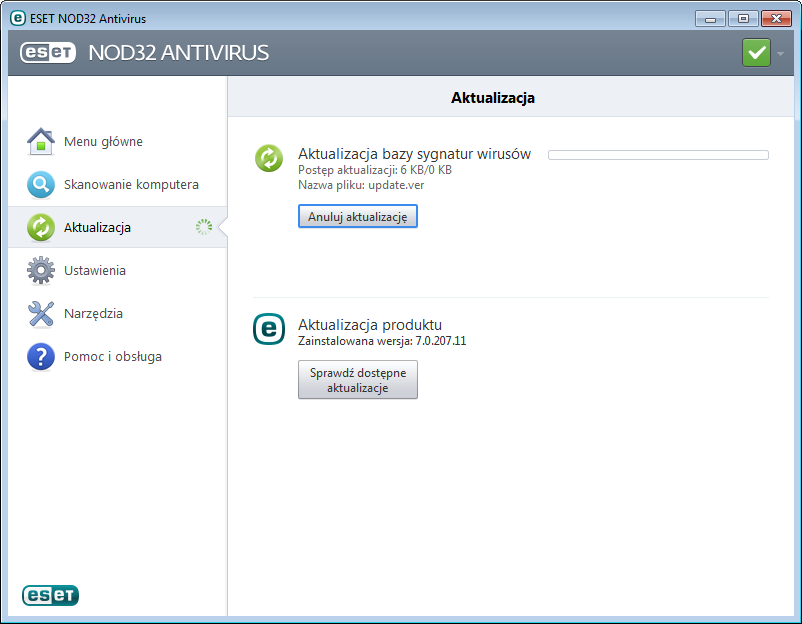Click Zainstalowana wersja: 7.0.207.11 text
Screen dimensions: 802x624
[x=382, y=341]
